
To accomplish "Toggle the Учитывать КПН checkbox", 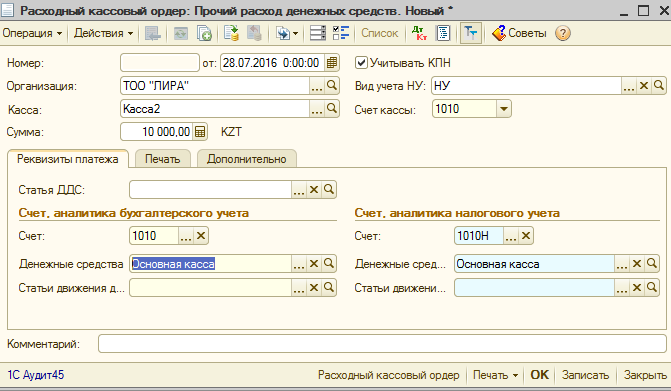I will [361, 63].
